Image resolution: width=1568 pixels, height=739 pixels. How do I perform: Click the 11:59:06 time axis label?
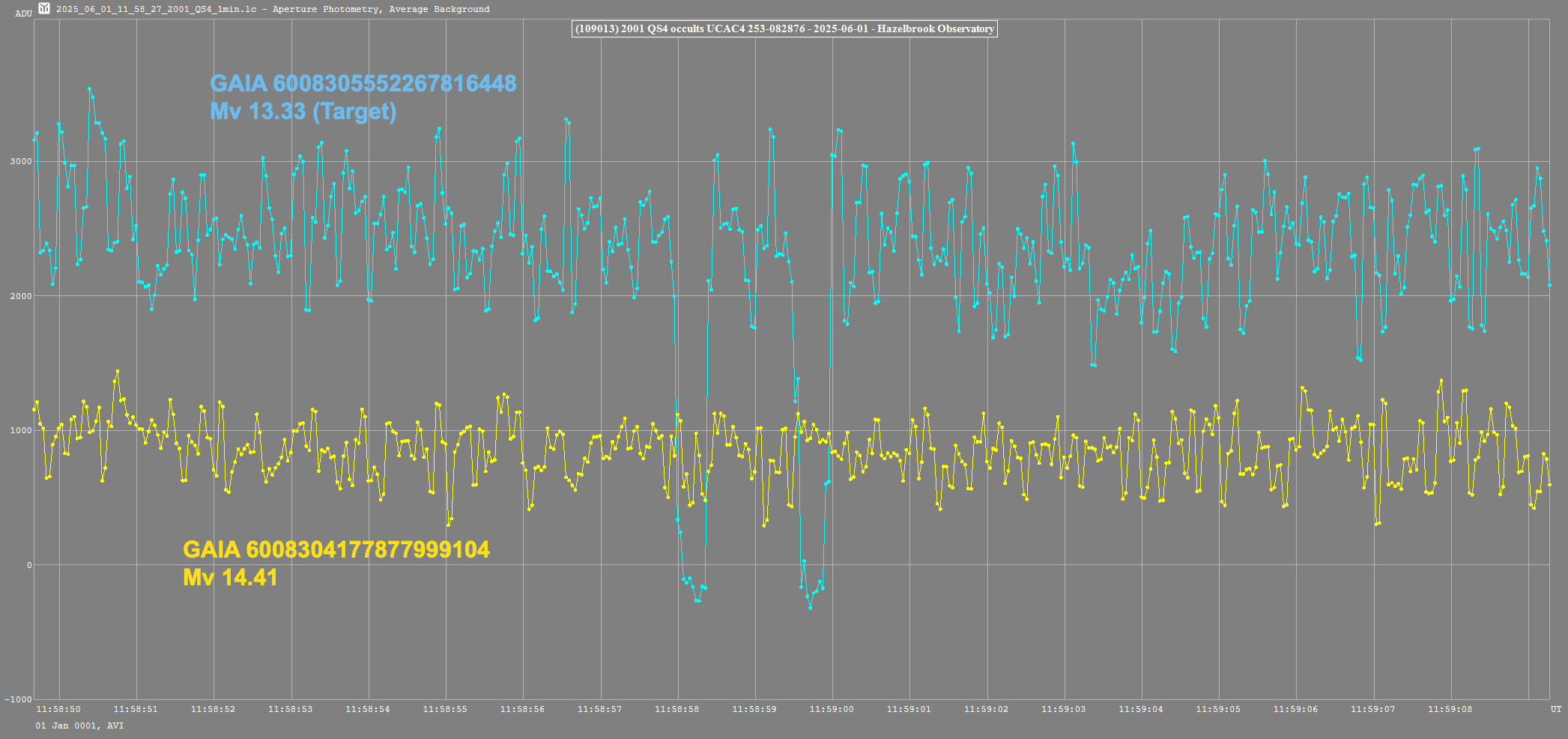click(1295, 709)
